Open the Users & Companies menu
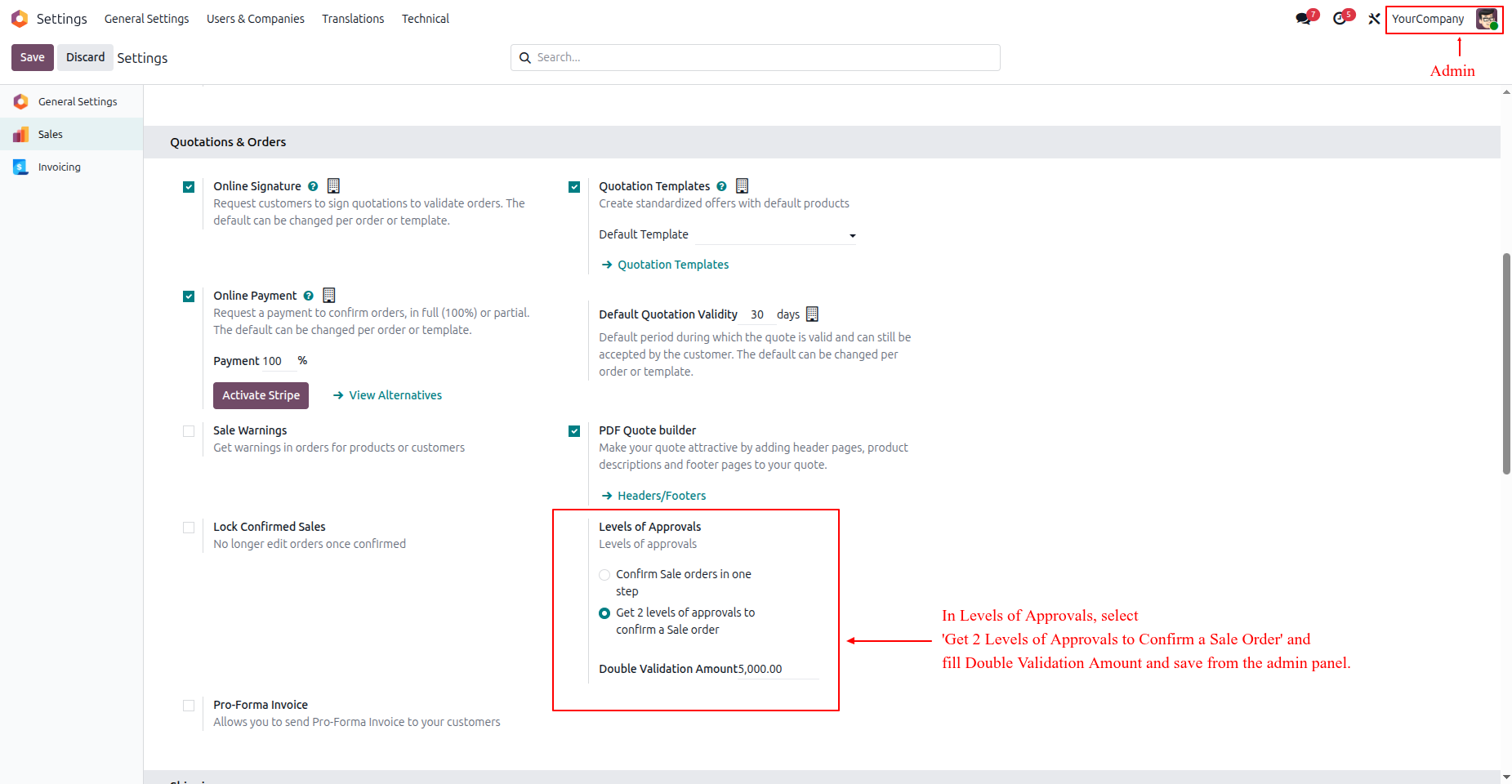 (x=256, y=19)
